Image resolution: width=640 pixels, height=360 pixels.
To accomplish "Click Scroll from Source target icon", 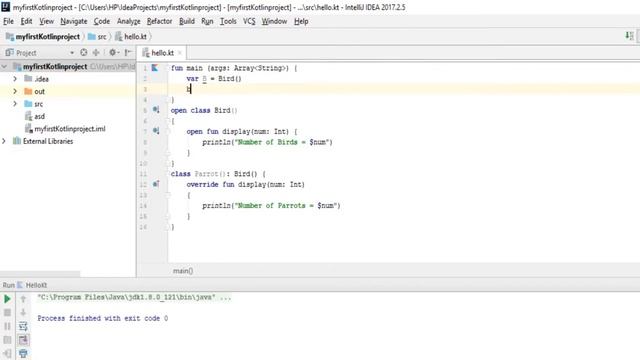I will (84, 52).
